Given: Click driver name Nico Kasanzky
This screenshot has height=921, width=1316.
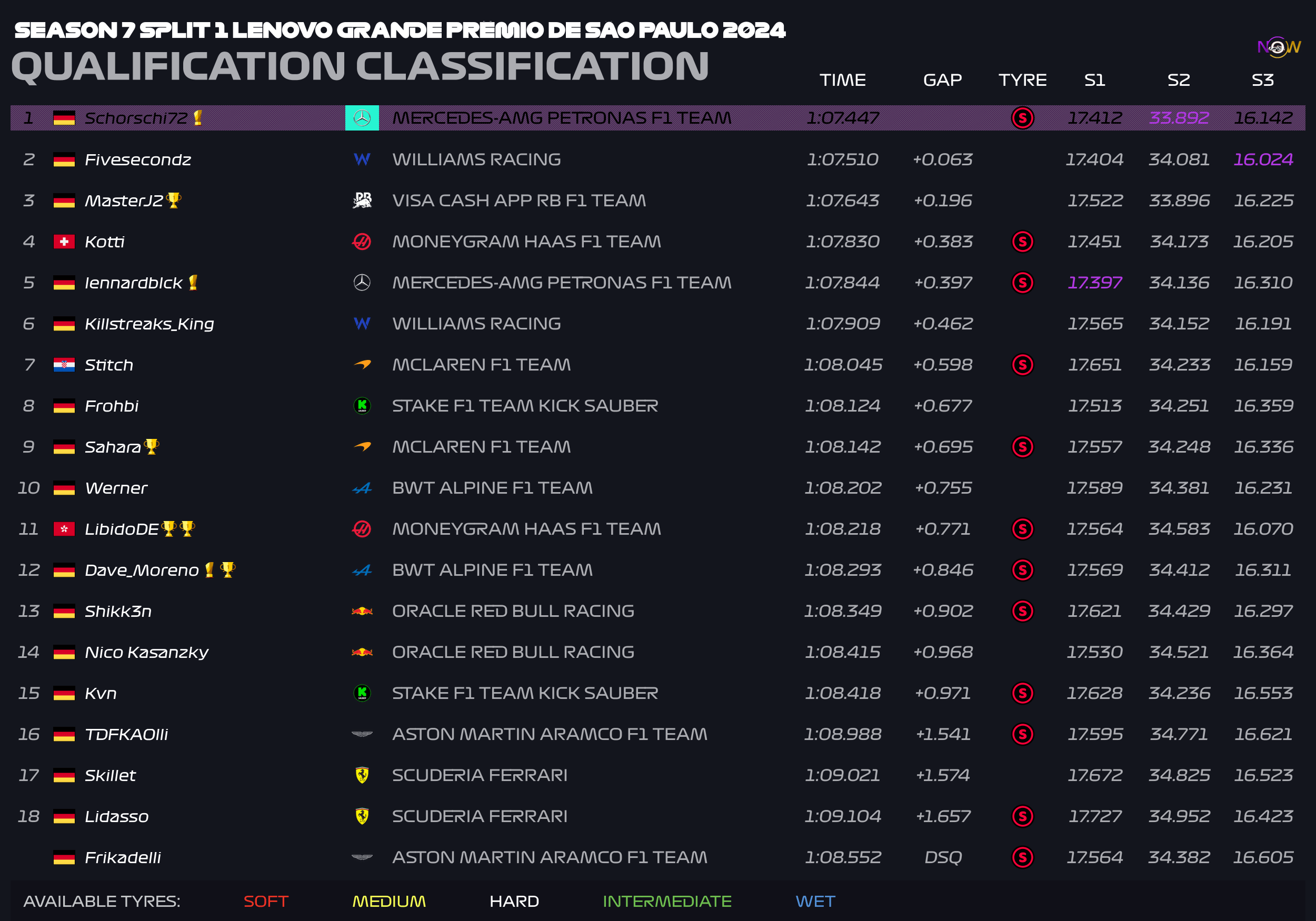Looking at the screenshot, I should pos(147,652).
